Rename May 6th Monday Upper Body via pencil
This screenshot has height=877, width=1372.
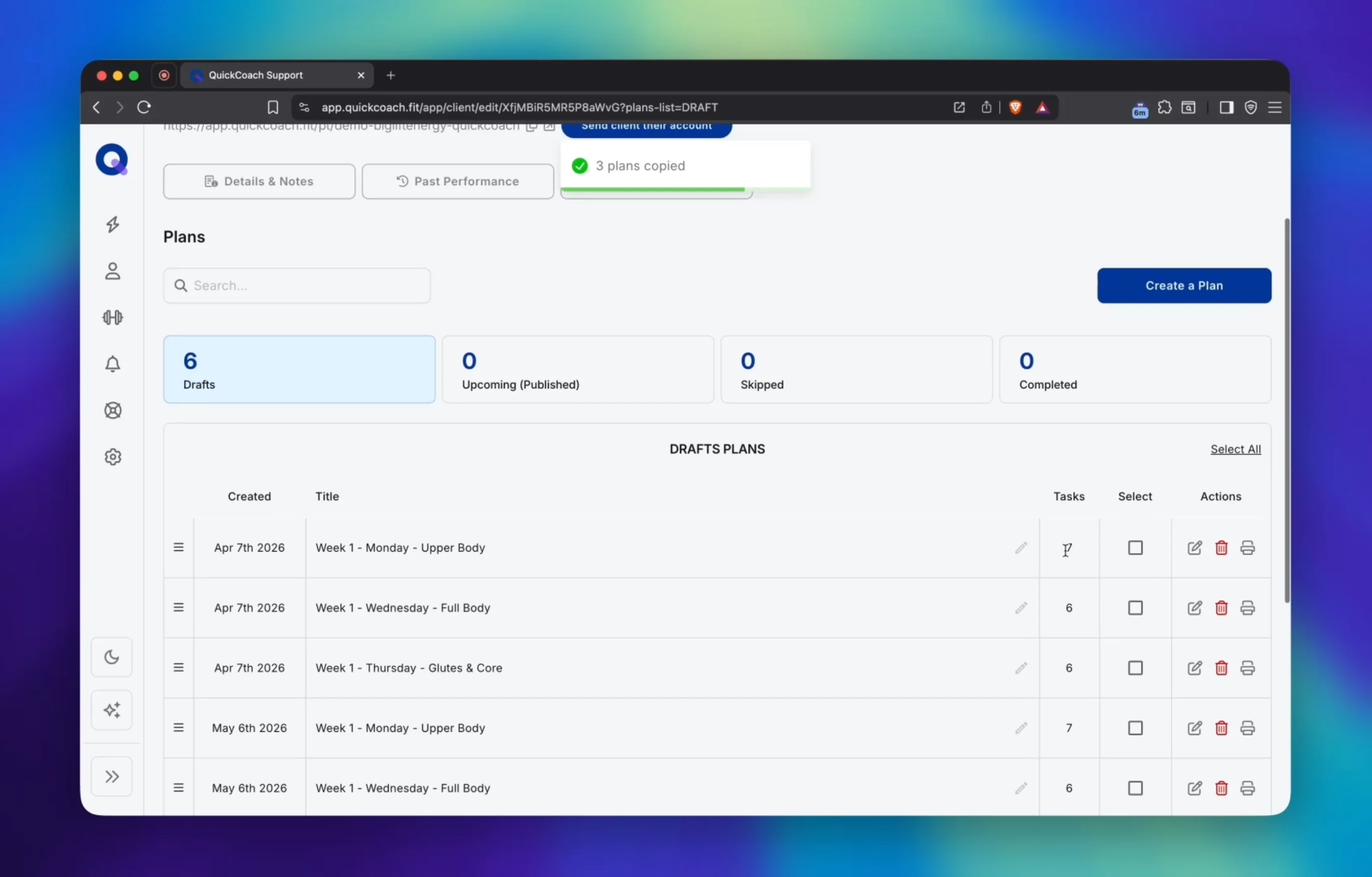tap(1021, 728)
